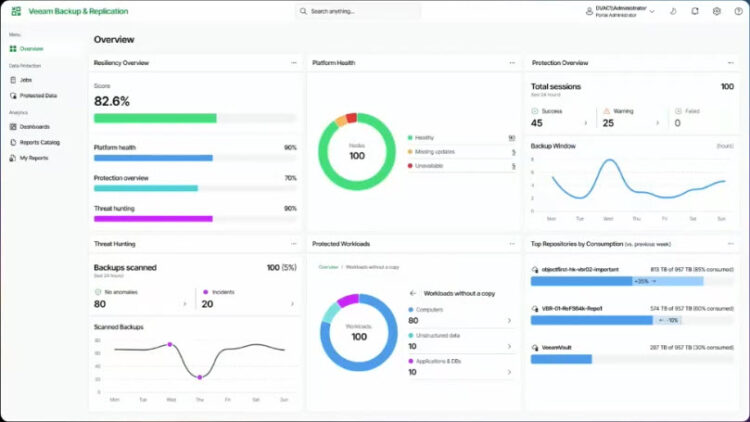Open the Resiliency Overview more options menu
750x422 pixels.
pos(294,62)
